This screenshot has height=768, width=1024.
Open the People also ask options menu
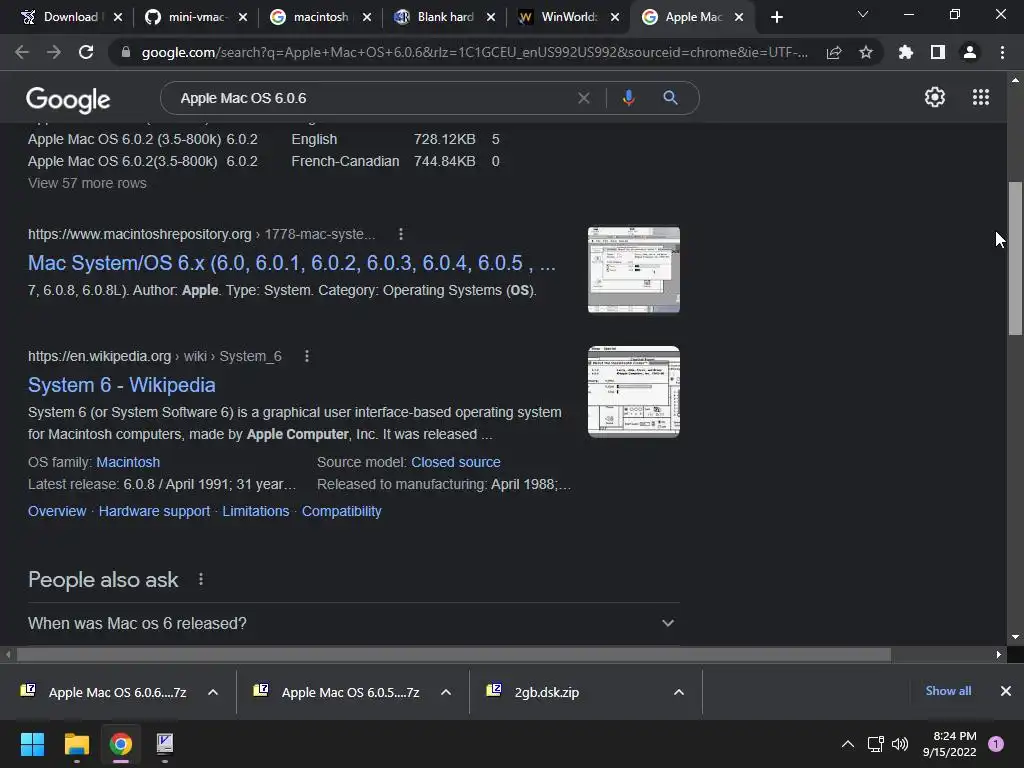(x=201, y=579)
